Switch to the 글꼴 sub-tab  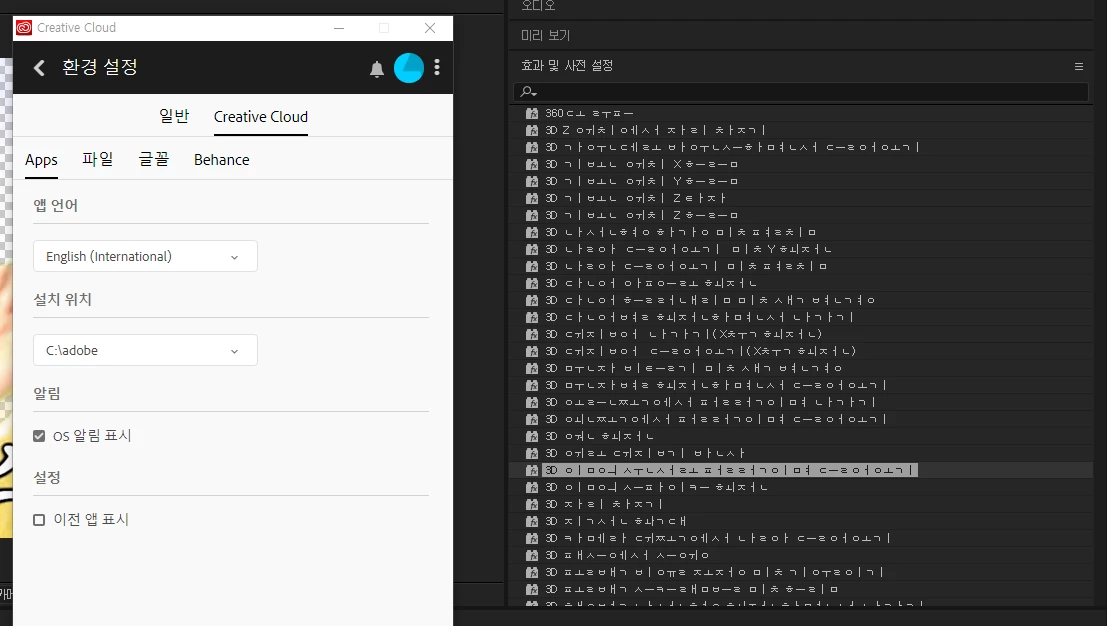tap(154, 159)
